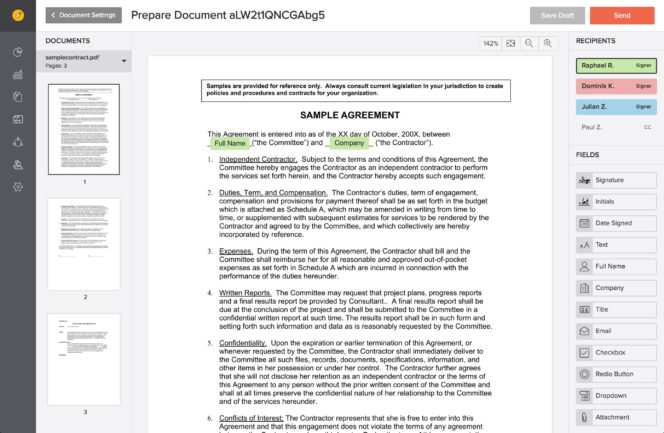
Task: Add a Radio Button field
Action: point(616,374)
